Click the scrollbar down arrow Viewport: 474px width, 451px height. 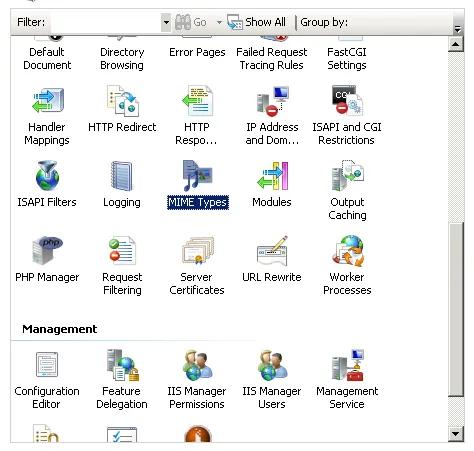click(x=456, y=434)
